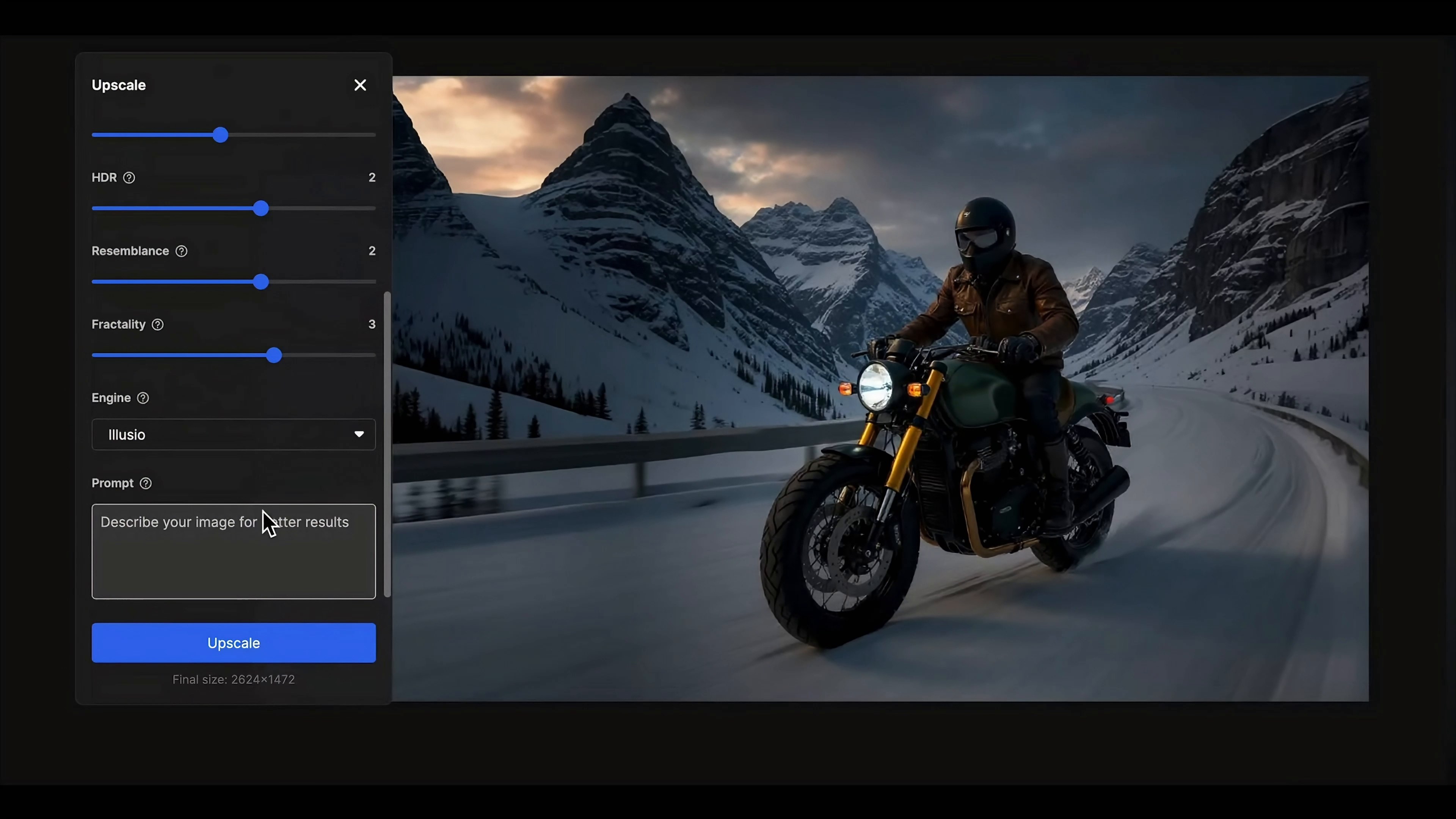Click the motorcycle rider preview image
1456x819 pixels.
click(x=880, y=389)
